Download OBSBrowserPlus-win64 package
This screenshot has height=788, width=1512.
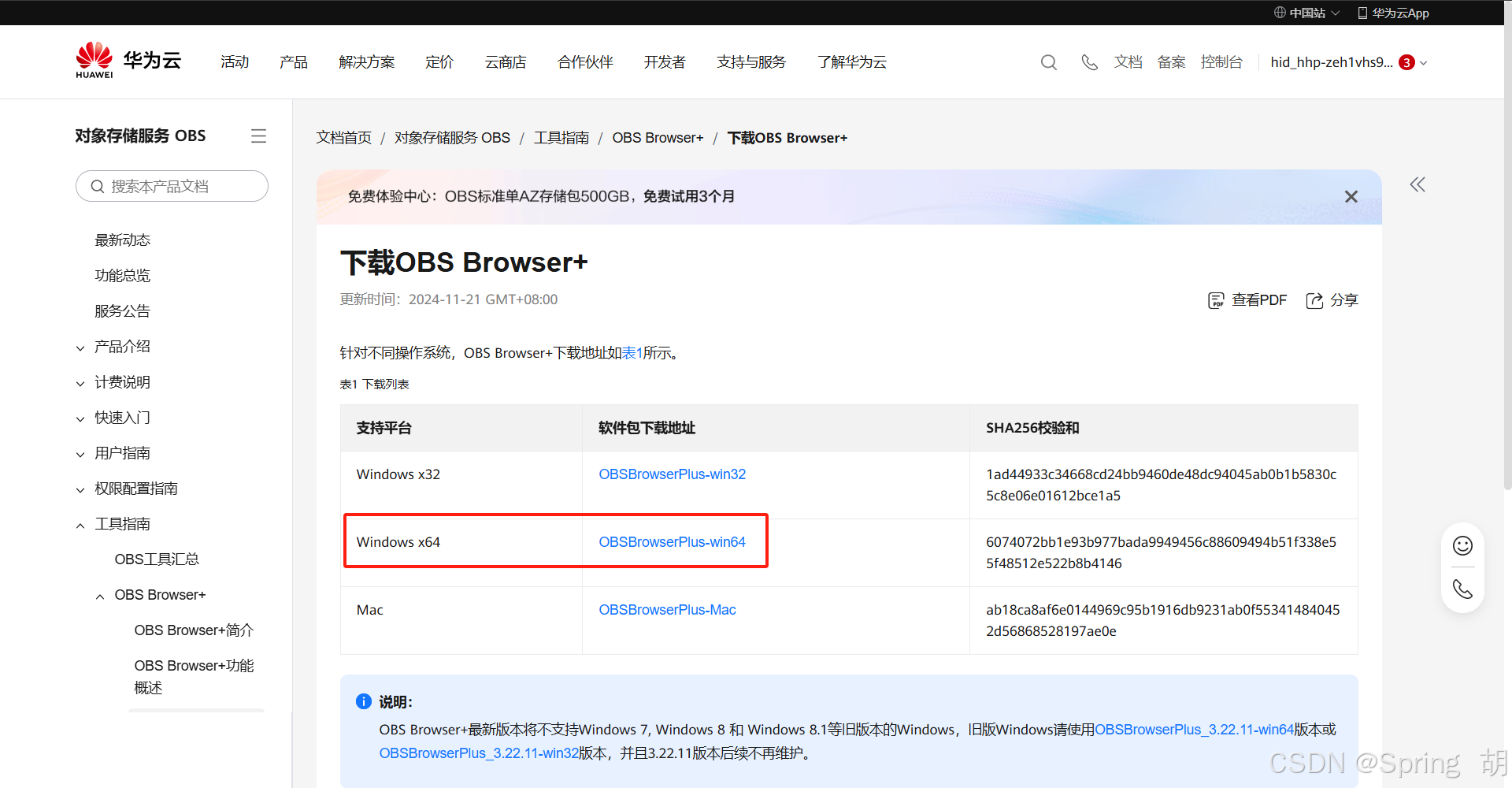(x=672, y=542)
